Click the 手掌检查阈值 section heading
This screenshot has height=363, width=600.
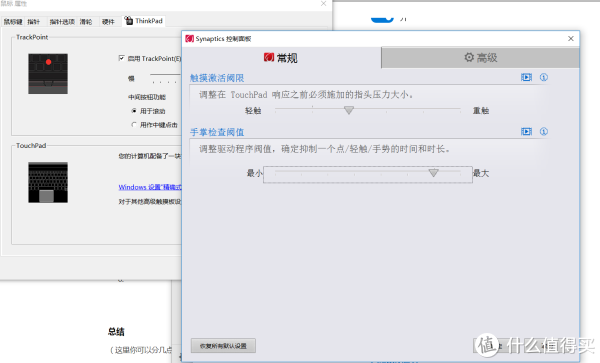[217, 132]
